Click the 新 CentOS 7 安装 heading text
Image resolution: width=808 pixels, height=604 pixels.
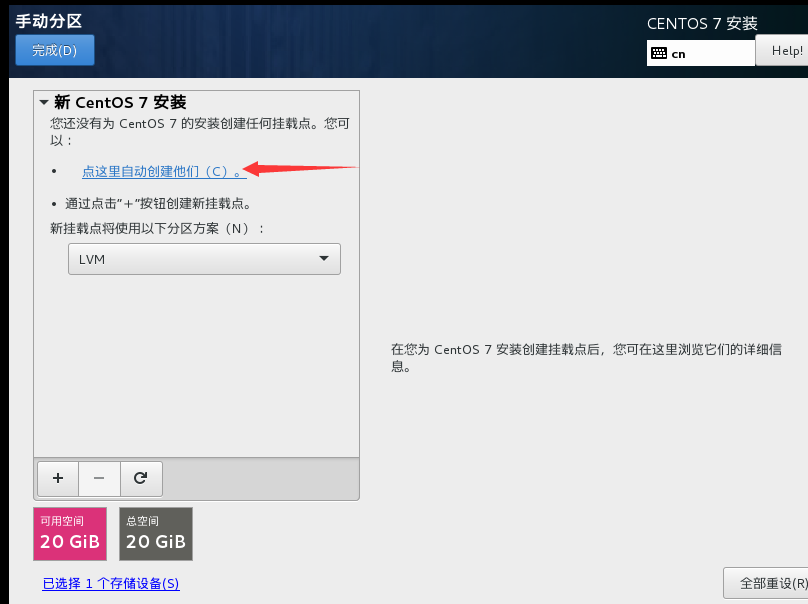pyautogui.click(x=120, y=102)
